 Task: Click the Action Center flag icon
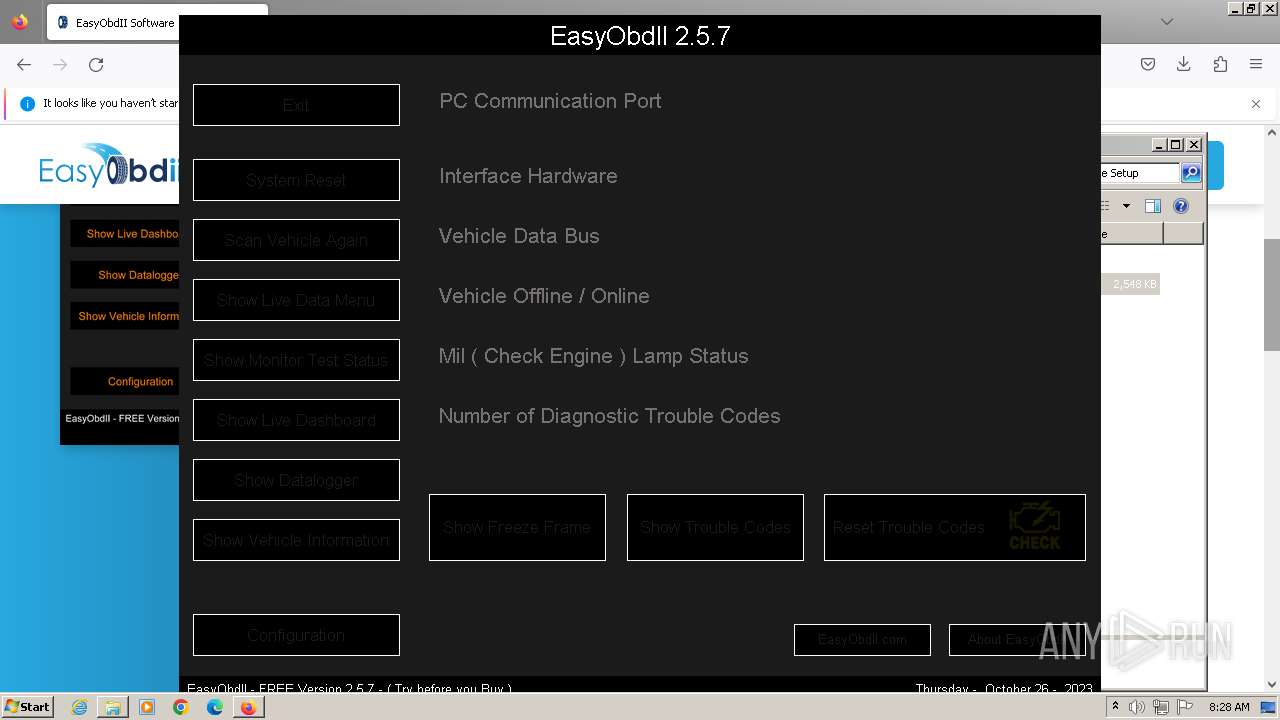click(1184, 707)
